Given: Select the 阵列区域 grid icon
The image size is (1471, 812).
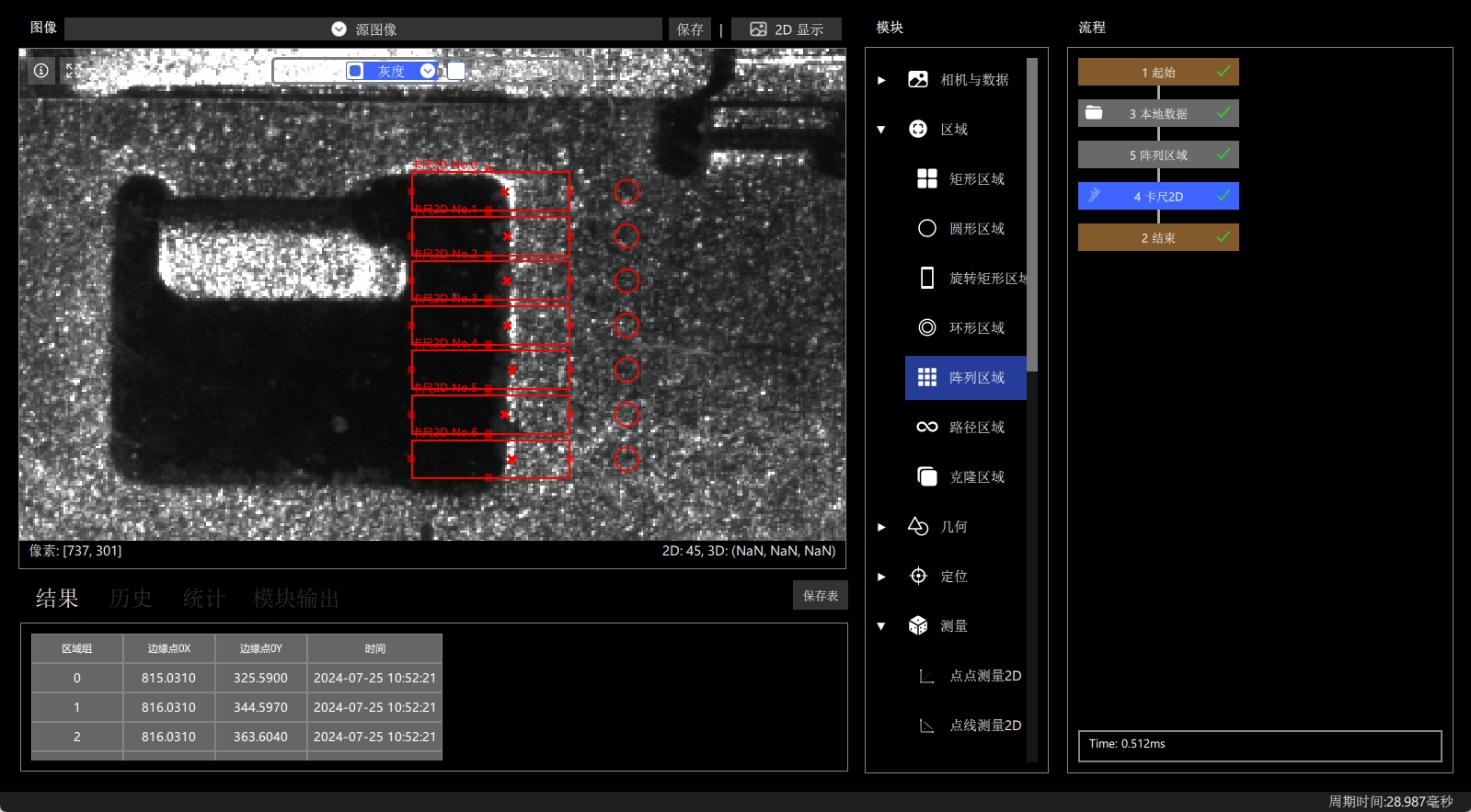Looking at the screenshot, I should [927, 377].
